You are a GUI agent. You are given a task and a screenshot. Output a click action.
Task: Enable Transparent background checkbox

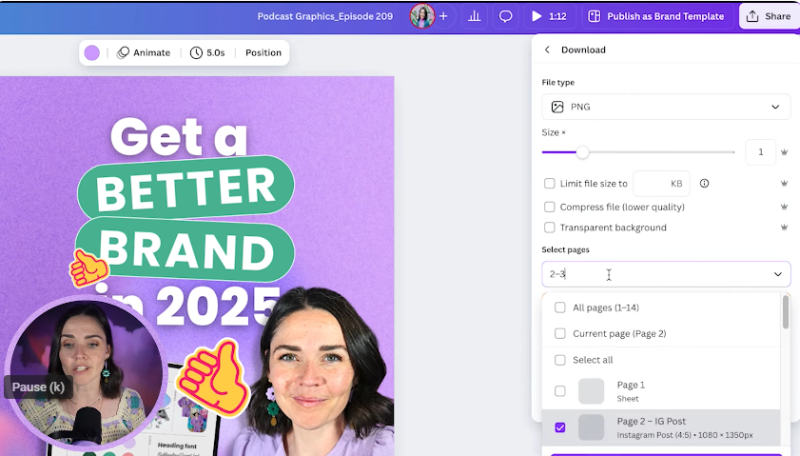pos(549,227)
